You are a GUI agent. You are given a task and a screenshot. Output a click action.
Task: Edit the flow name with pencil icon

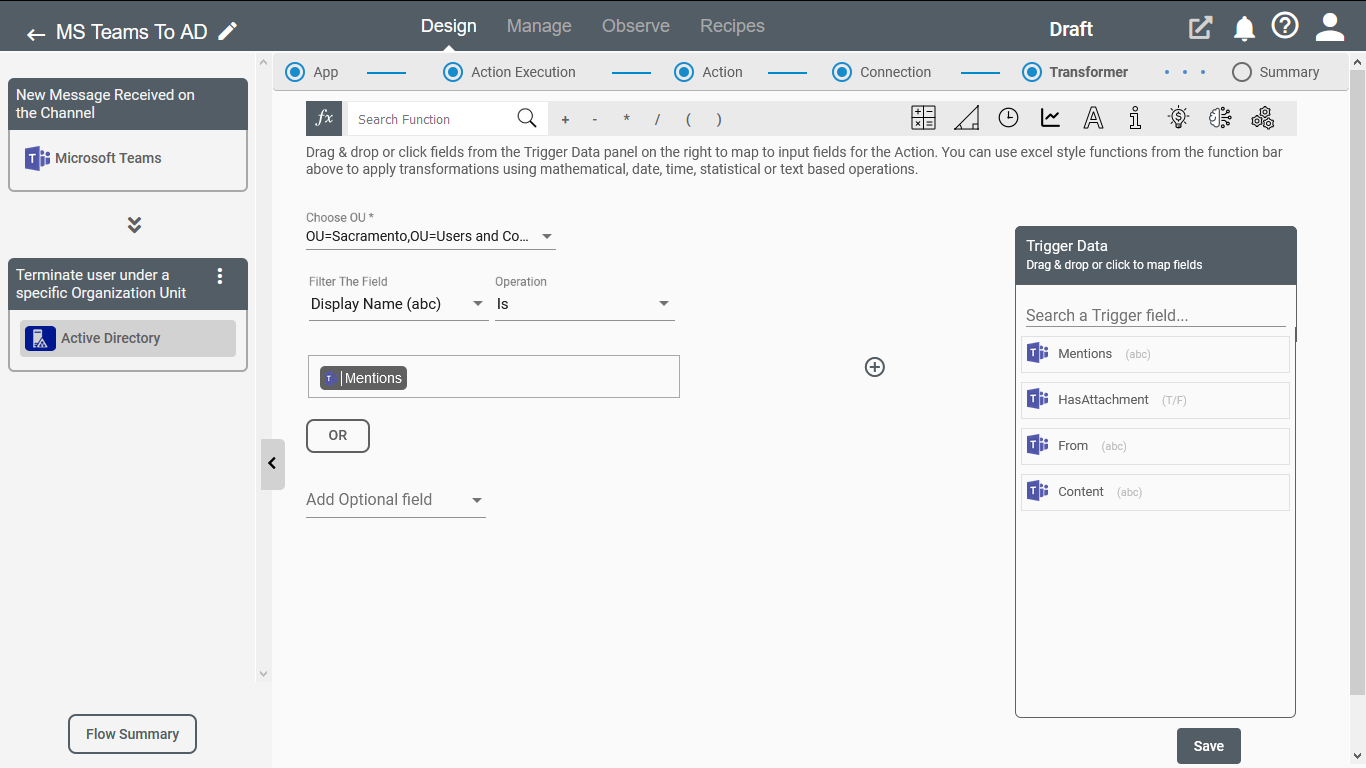click(228, 31)
